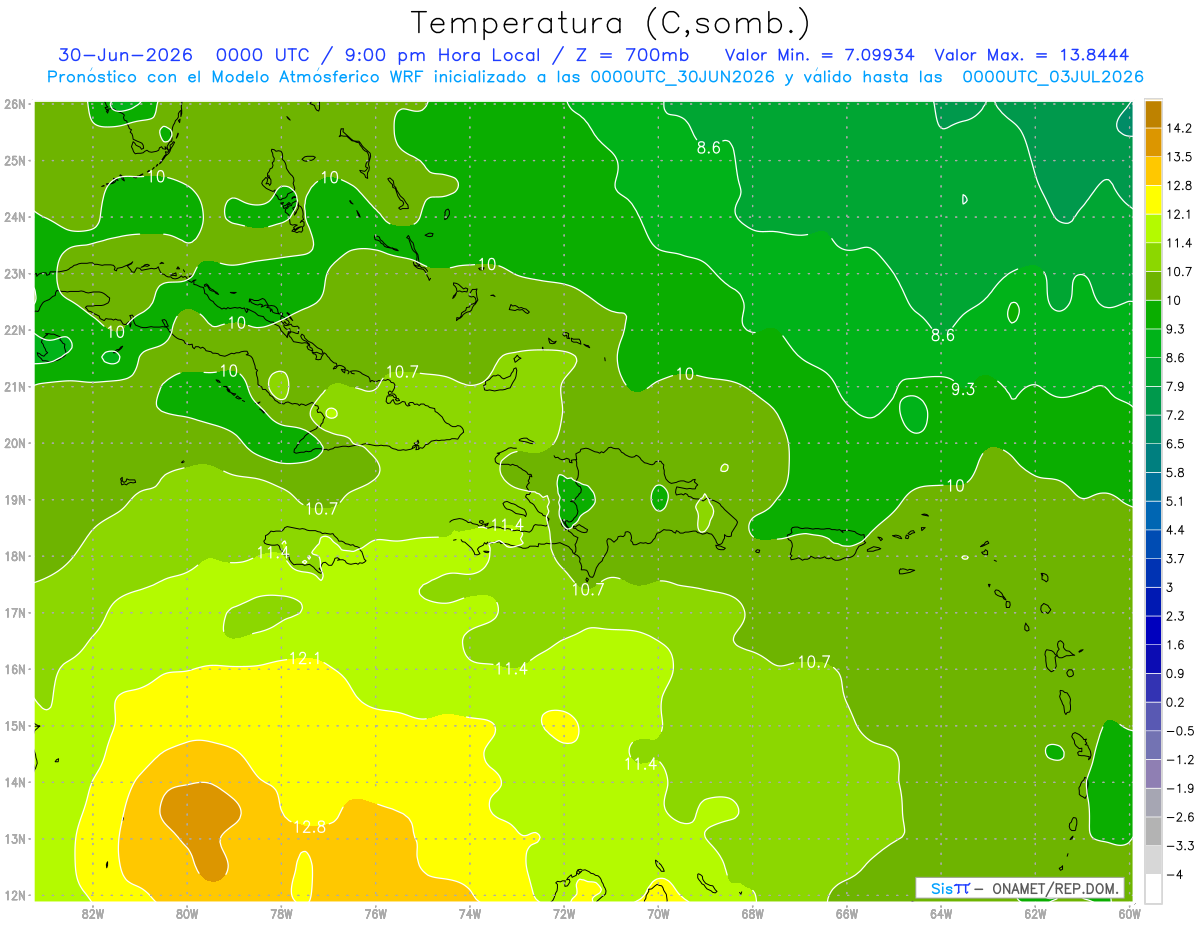Click the '18N' latitude axis label
The height and width of the screenshot is (927, 1200).
(14, 556)
